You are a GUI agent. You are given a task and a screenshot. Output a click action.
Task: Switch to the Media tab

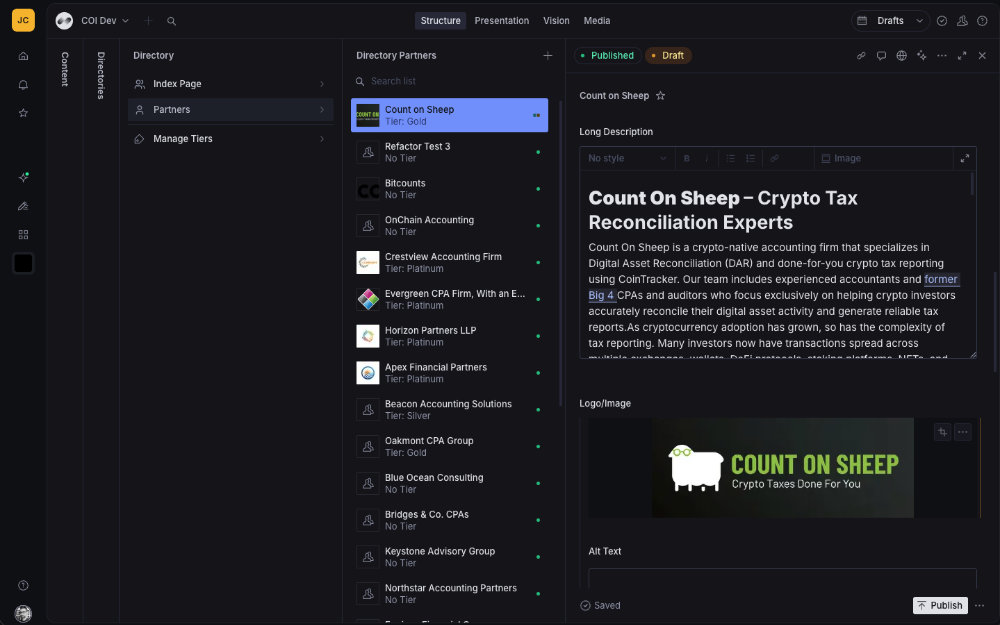[597, 21]
